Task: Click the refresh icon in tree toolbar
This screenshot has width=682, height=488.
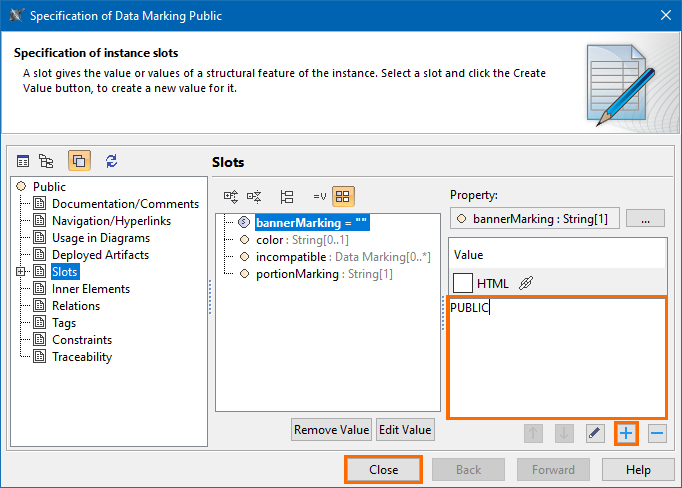Action: (111, 161)
